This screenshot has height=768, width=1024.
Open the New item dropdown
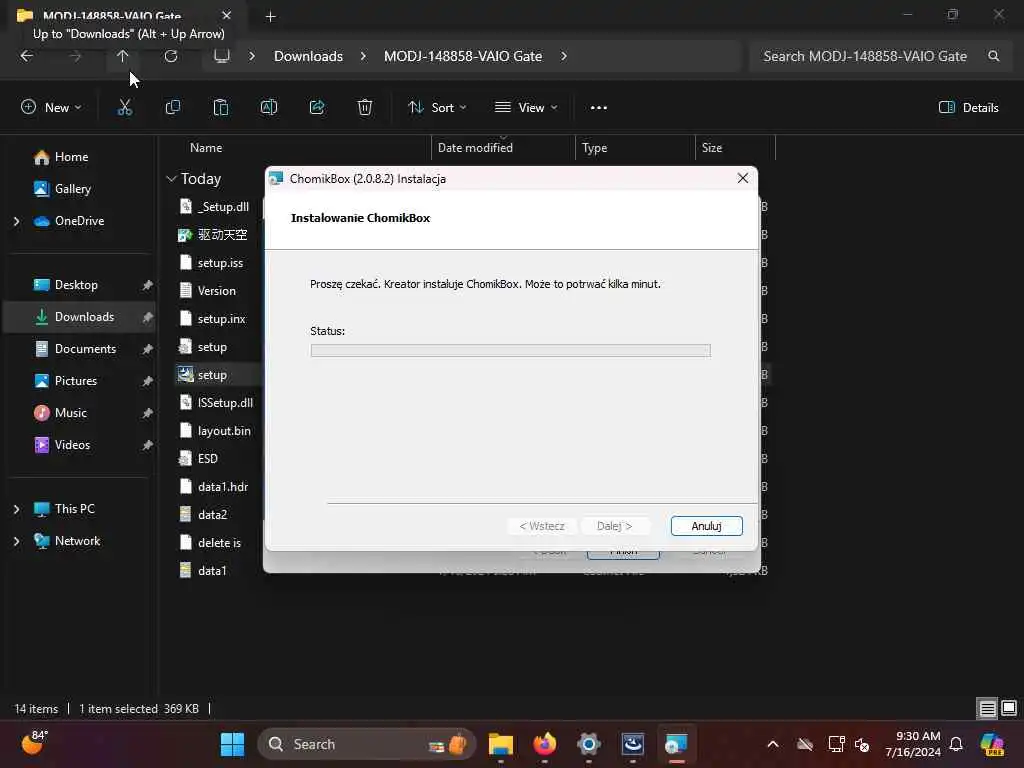pyautogui.click(x=52, y=108)
